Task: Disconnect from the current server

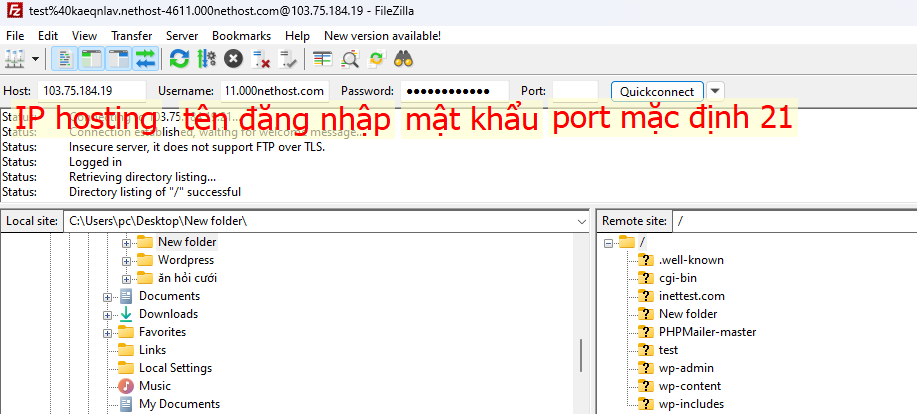Action: pyautogui.click(x=261, y=59)
